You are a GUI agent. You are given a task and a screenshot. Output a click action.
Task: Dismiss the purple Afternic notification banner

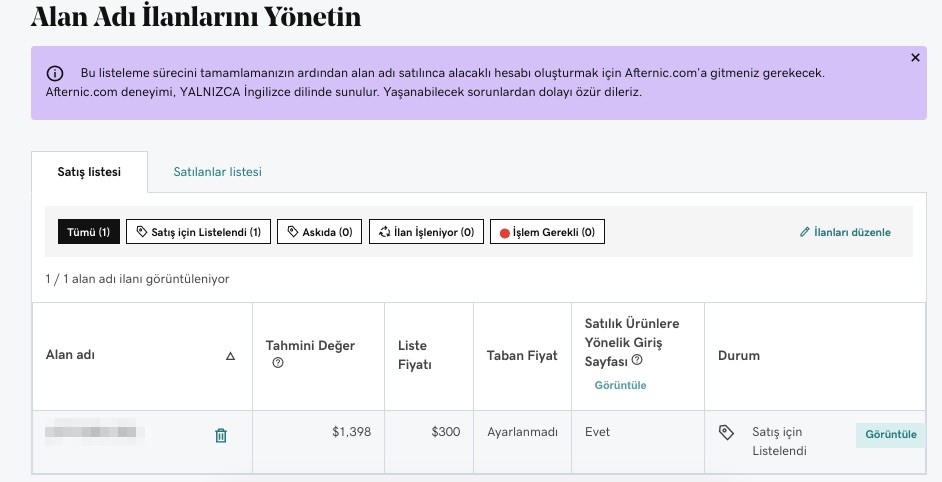click(915, 58)
